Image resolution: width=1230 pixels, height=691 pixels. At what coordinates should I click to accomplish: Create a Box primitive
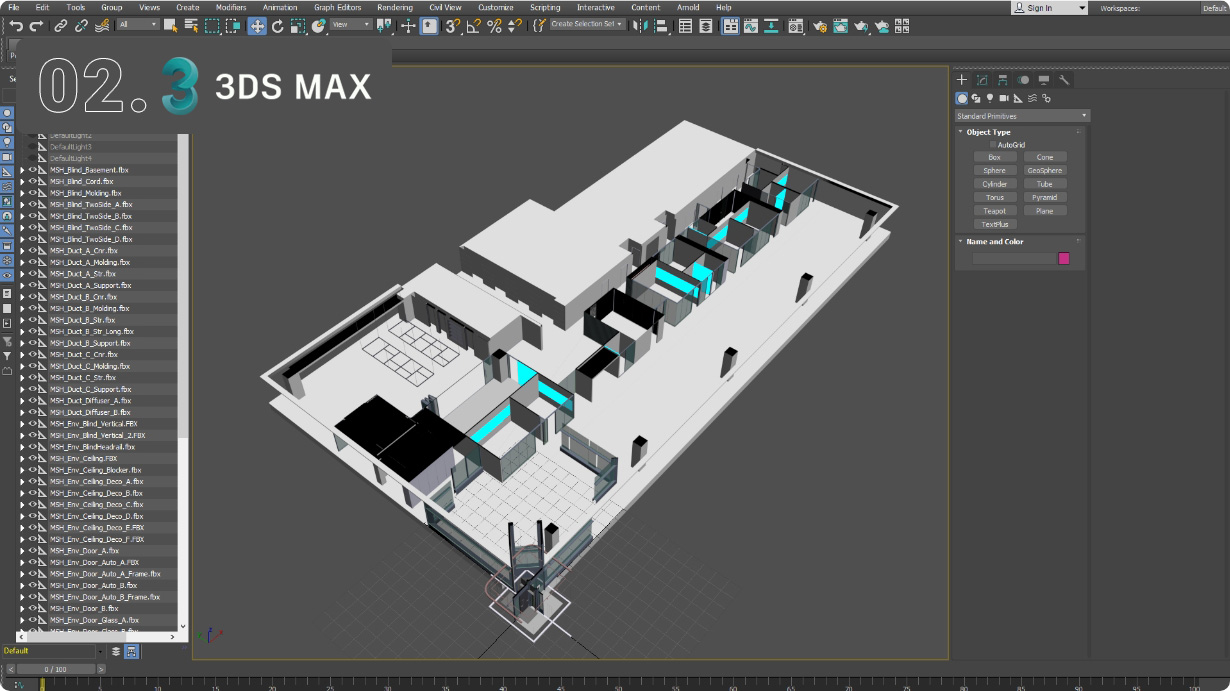point(994,157)
